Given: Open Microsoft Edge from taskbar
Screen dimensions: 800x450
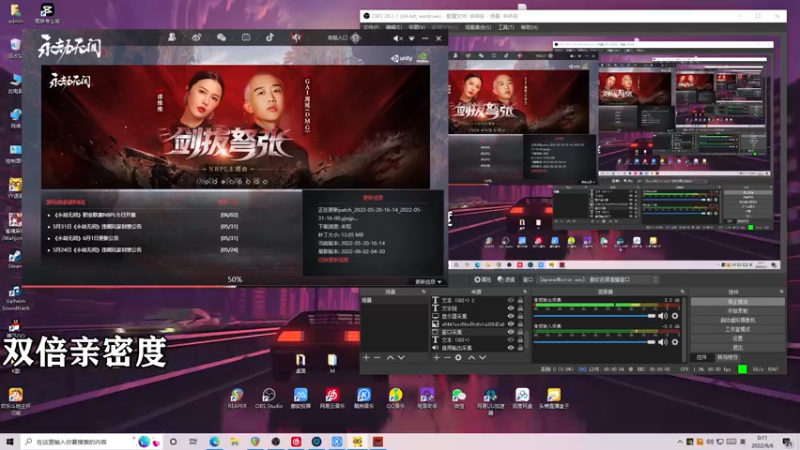Looking at the screenshot, I should [214, 441].
